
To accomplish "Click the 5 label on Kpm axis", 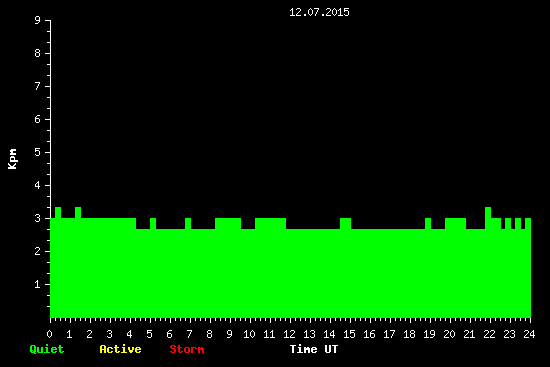I will point(38,152).
